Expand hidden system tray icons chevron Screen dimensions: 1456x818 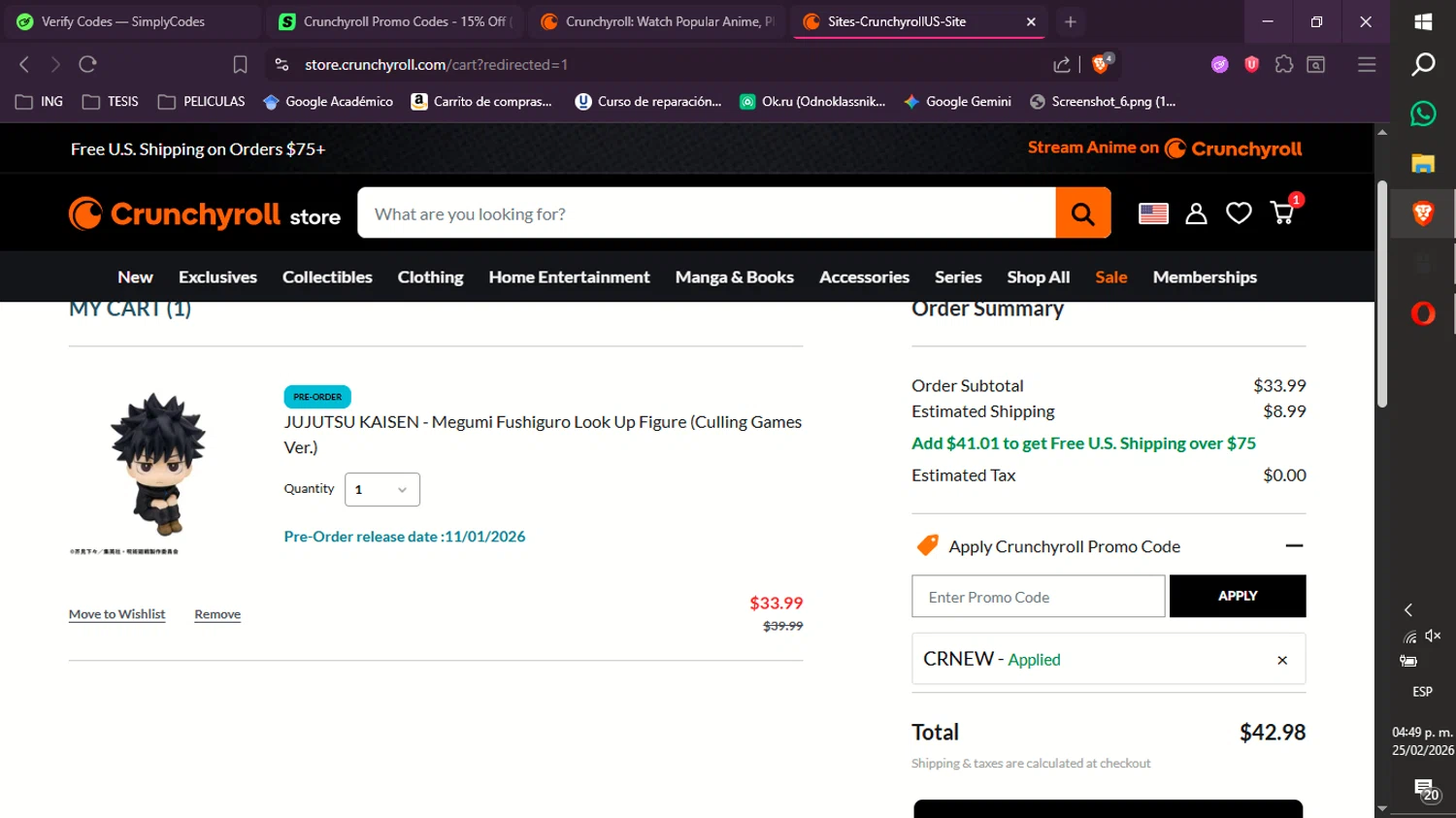(x=1408, y=609)
